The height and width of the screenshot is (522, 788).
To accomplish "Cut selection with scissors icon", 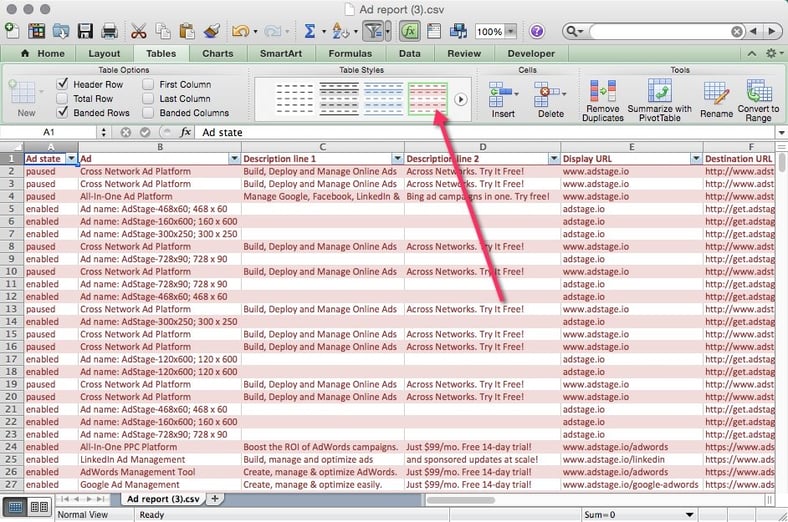I will tap(138, 31).
